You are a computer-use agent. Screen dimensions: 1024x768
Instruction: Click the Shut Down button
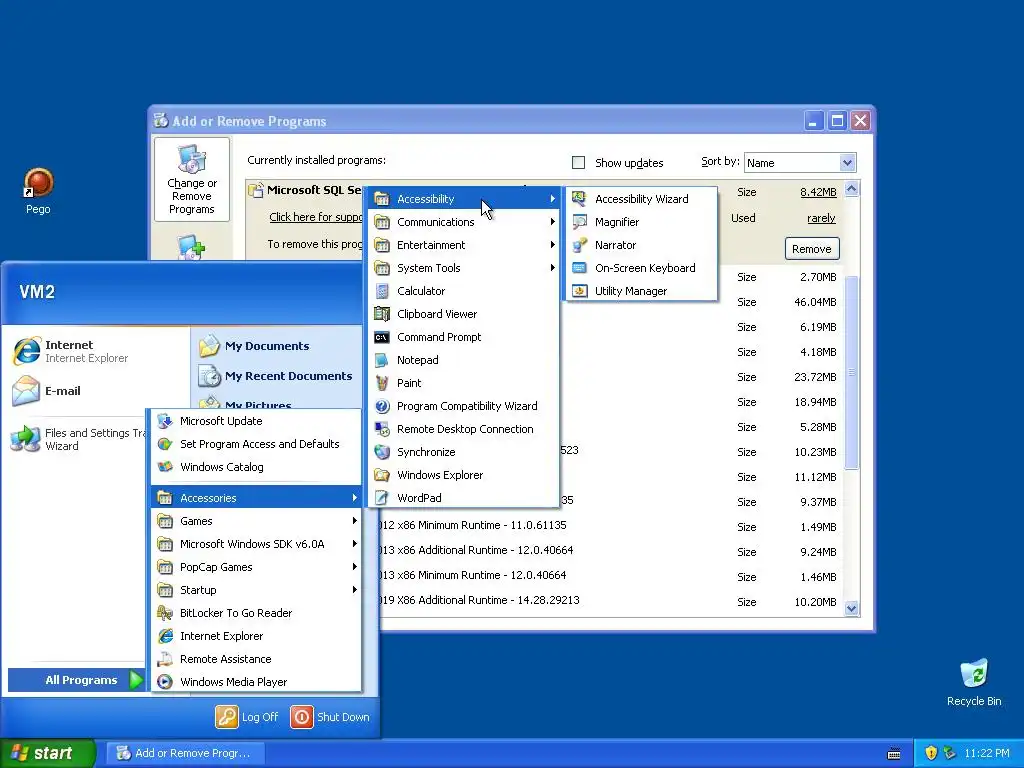(x=330, y=717)
